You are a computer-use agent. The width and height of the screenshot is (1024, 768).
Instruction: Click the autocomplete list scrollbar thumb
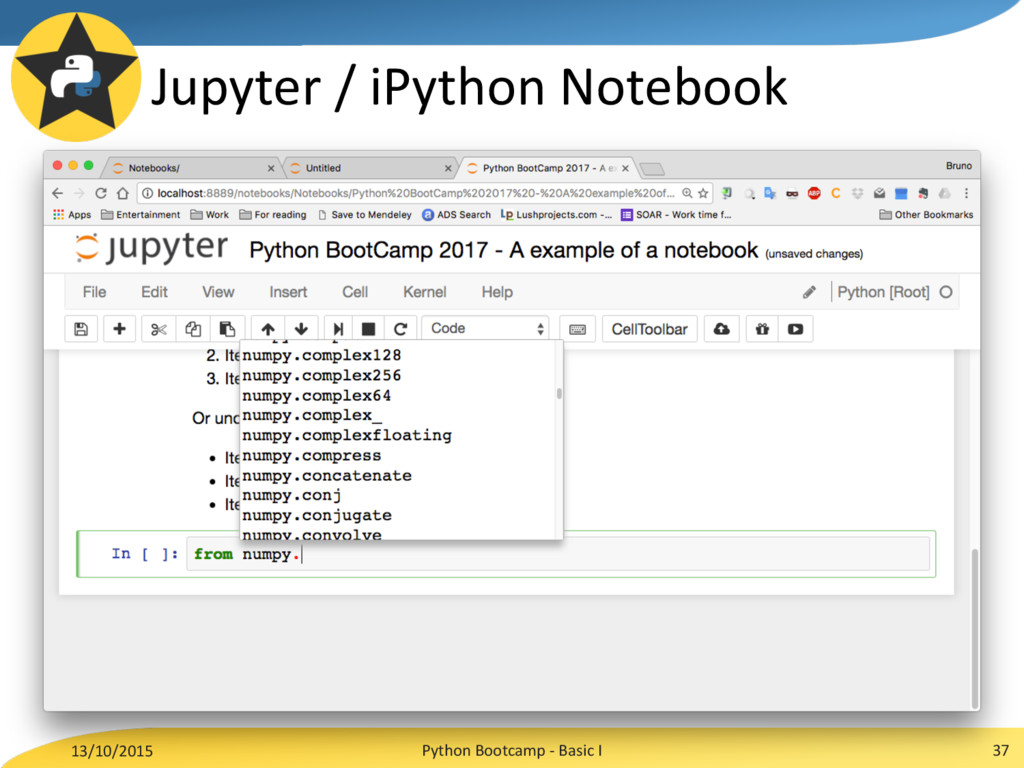pos(559,394)
